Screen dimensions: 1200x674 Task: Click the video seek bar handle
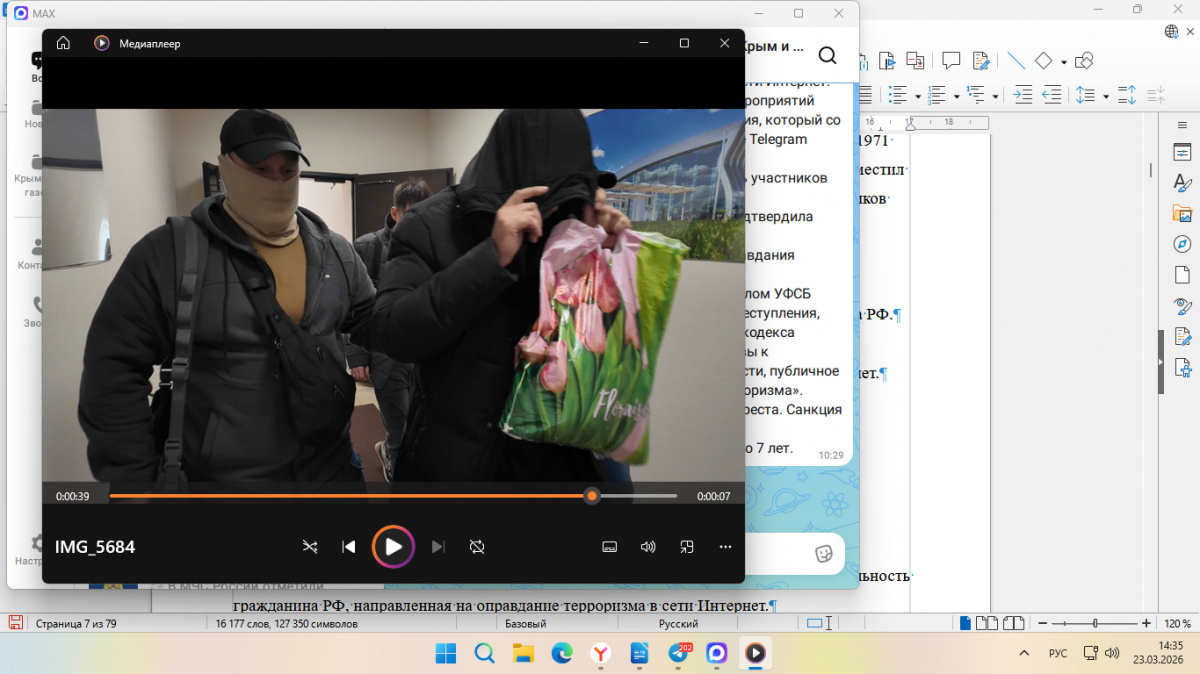[x=592, y=496]
